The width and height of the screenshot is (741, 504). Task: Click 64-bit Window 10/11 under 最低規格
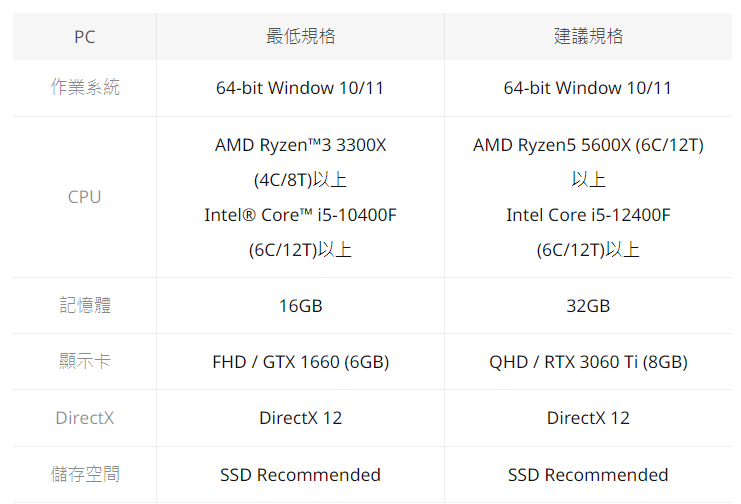tap(300, 88)
